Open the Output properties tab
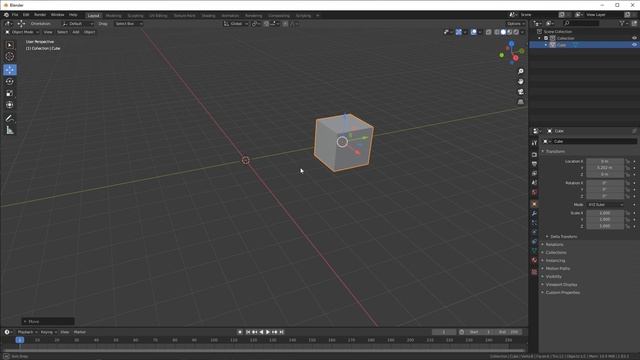This screenshot has height=360, width=640. [x=534, y=164]
